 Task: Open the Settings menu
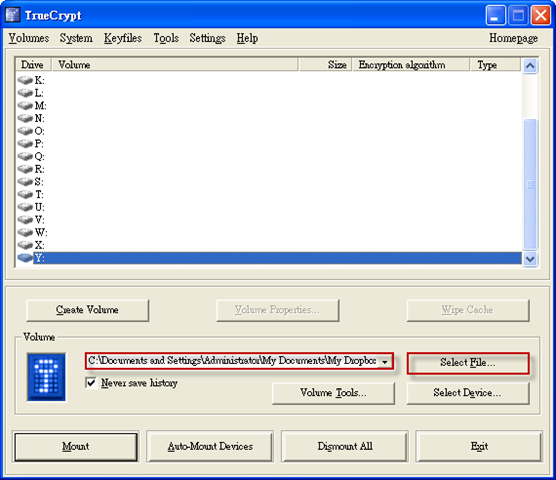[207, 38]
